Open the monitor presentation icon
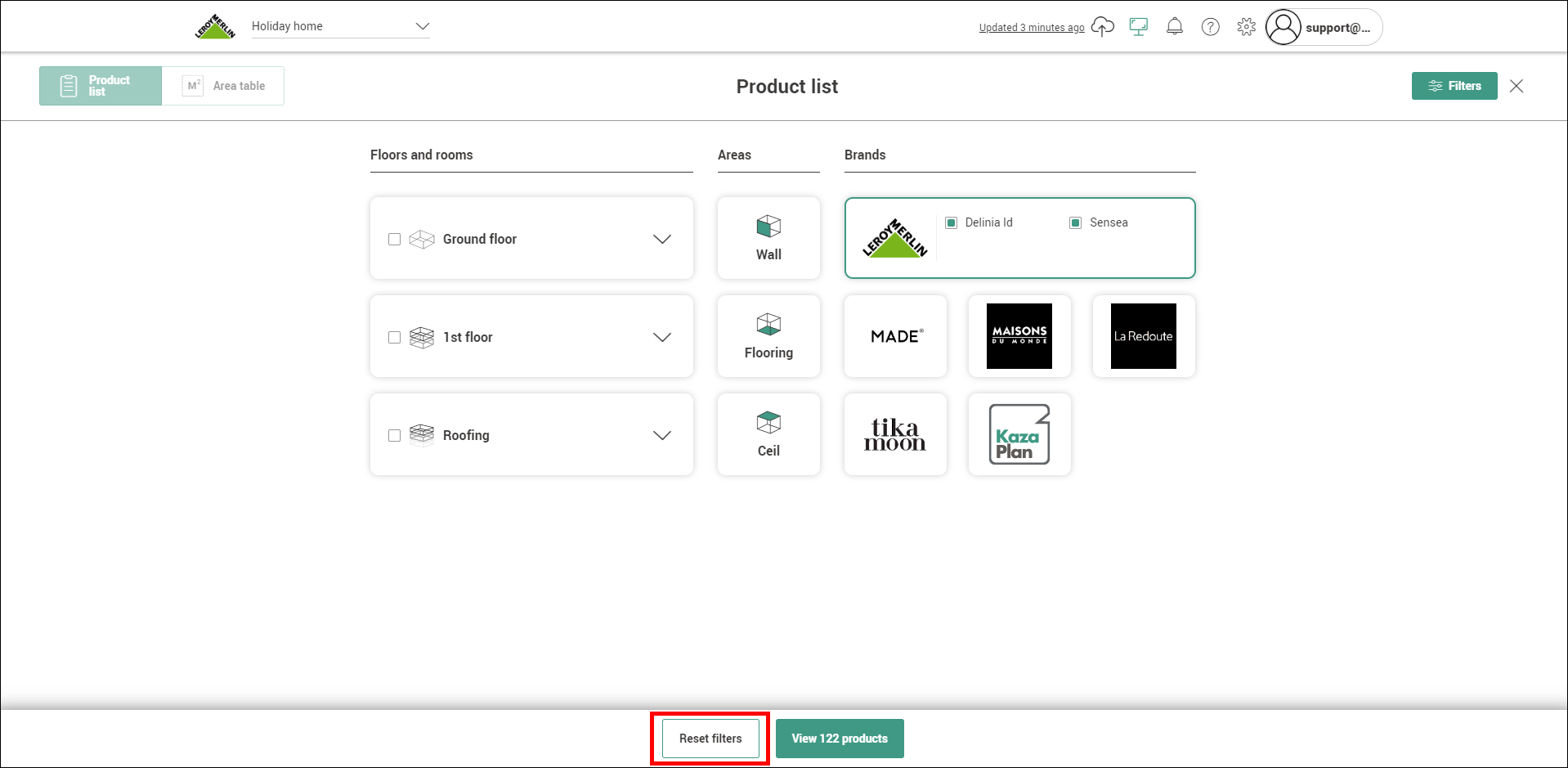This screenshot has height=768, width=1568. (x=1139, y=26)
